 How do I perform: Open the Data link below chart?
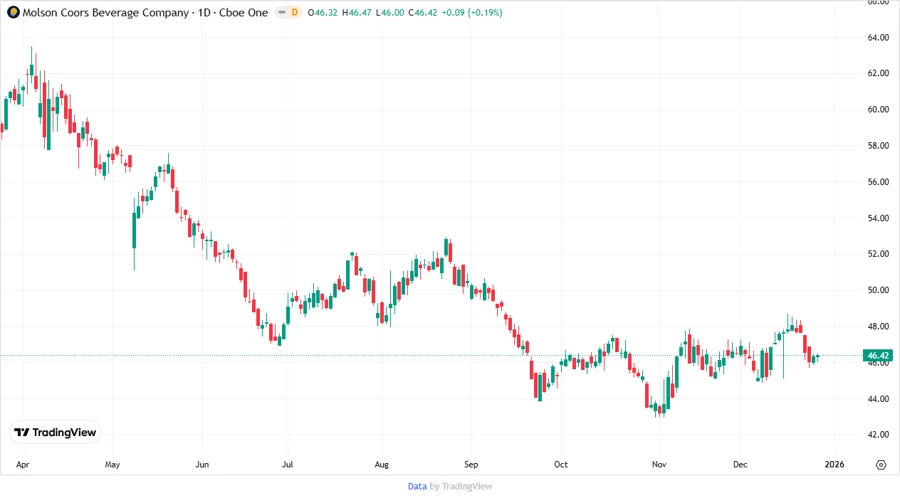click(417, 487)
